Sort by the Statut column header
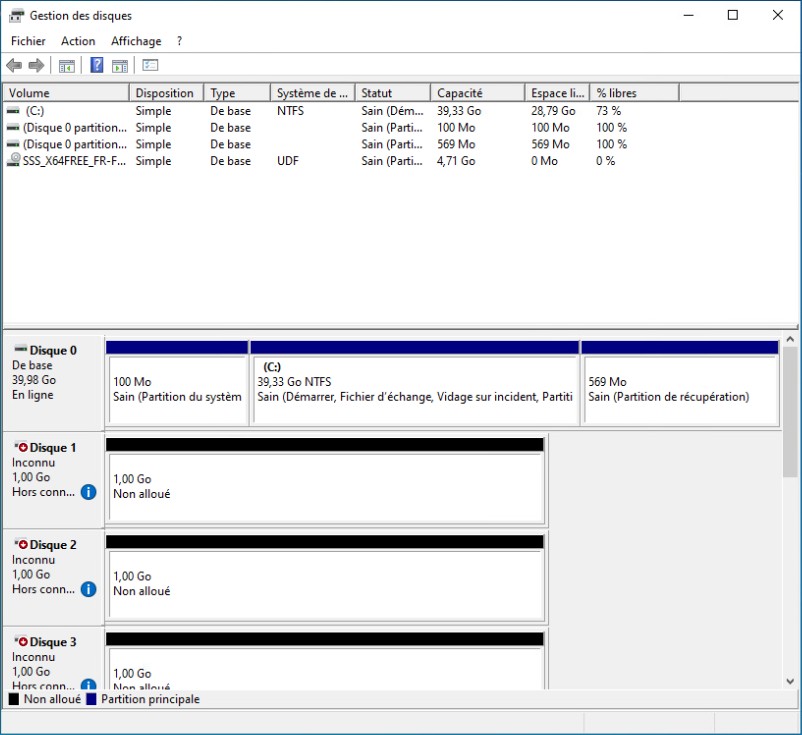This screenshot has height=735, width=802. tap(392, 93)
